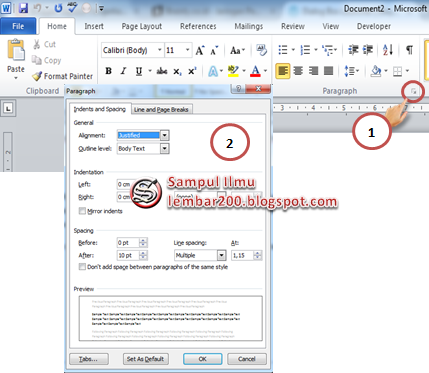Screen dimensions: 429x373
Task: Click the Spelling check icon in title bar
Action: point(72,8)
